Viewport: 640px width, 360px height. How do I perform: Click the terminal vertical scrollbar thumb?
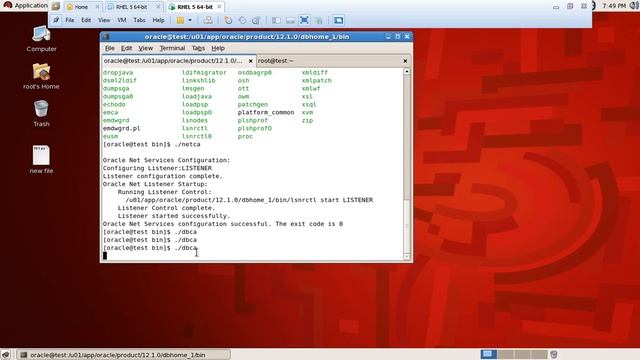pos(407,226)
